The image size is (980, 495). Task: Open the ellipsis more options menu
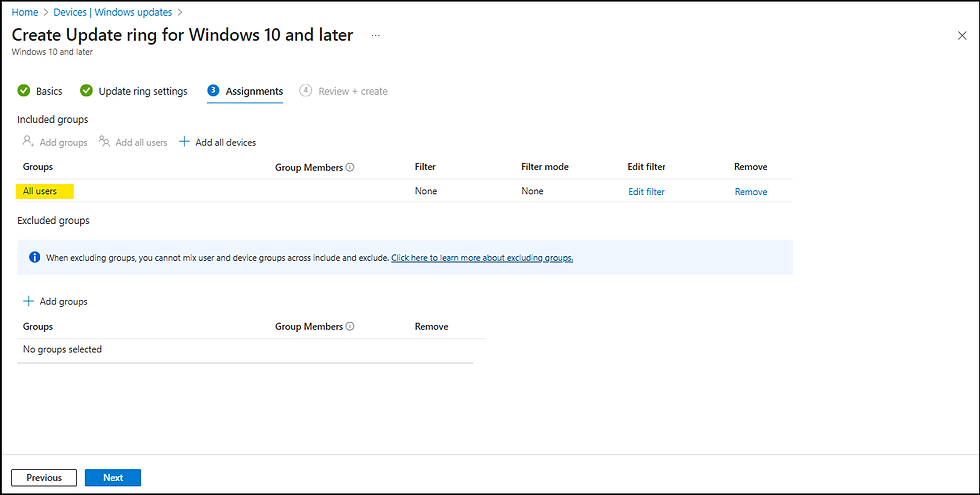pyautogui.click(x=376, y=36)
